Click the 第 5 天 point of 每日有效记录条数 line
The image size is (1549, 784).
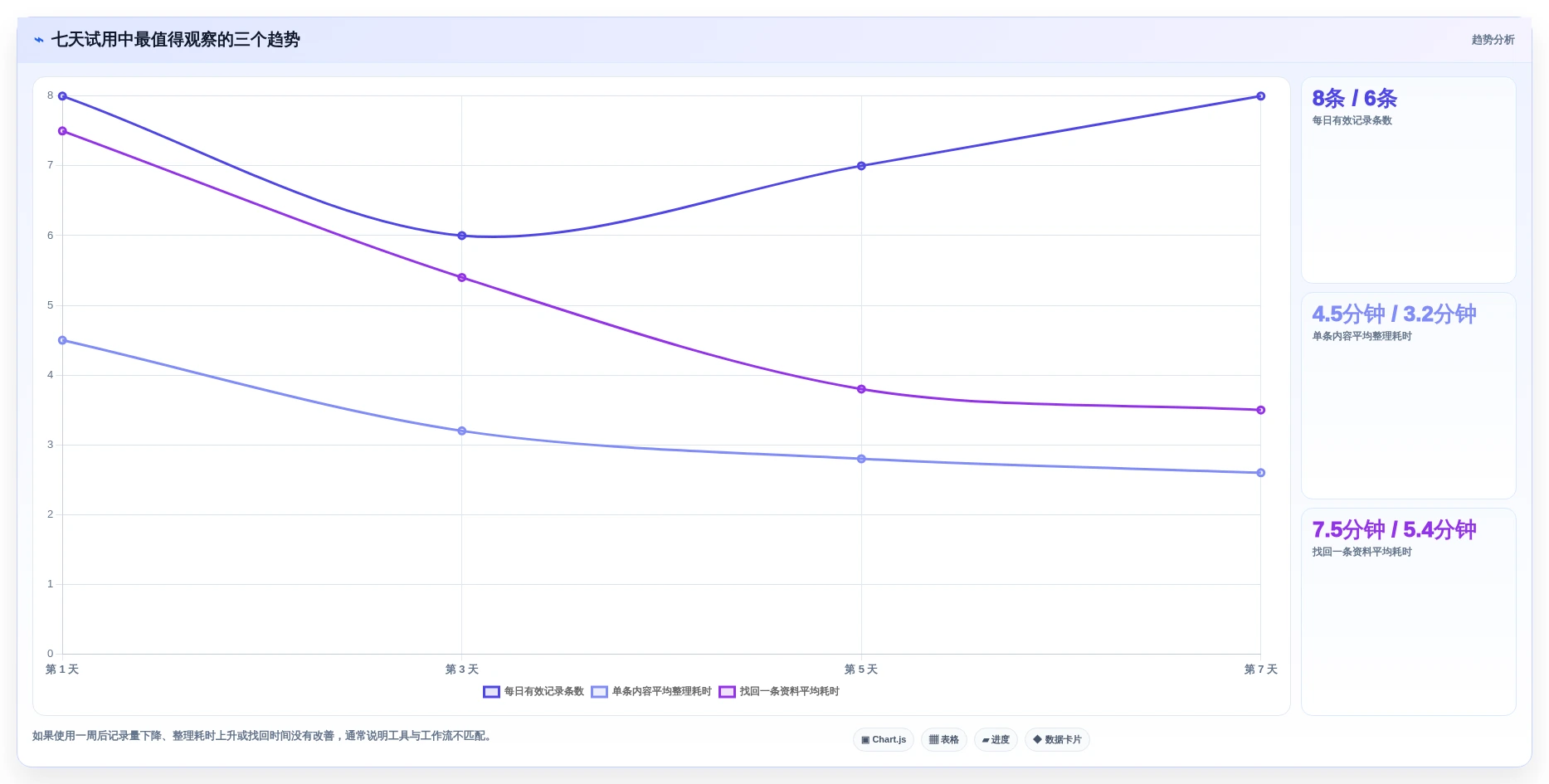click(861, 166)
